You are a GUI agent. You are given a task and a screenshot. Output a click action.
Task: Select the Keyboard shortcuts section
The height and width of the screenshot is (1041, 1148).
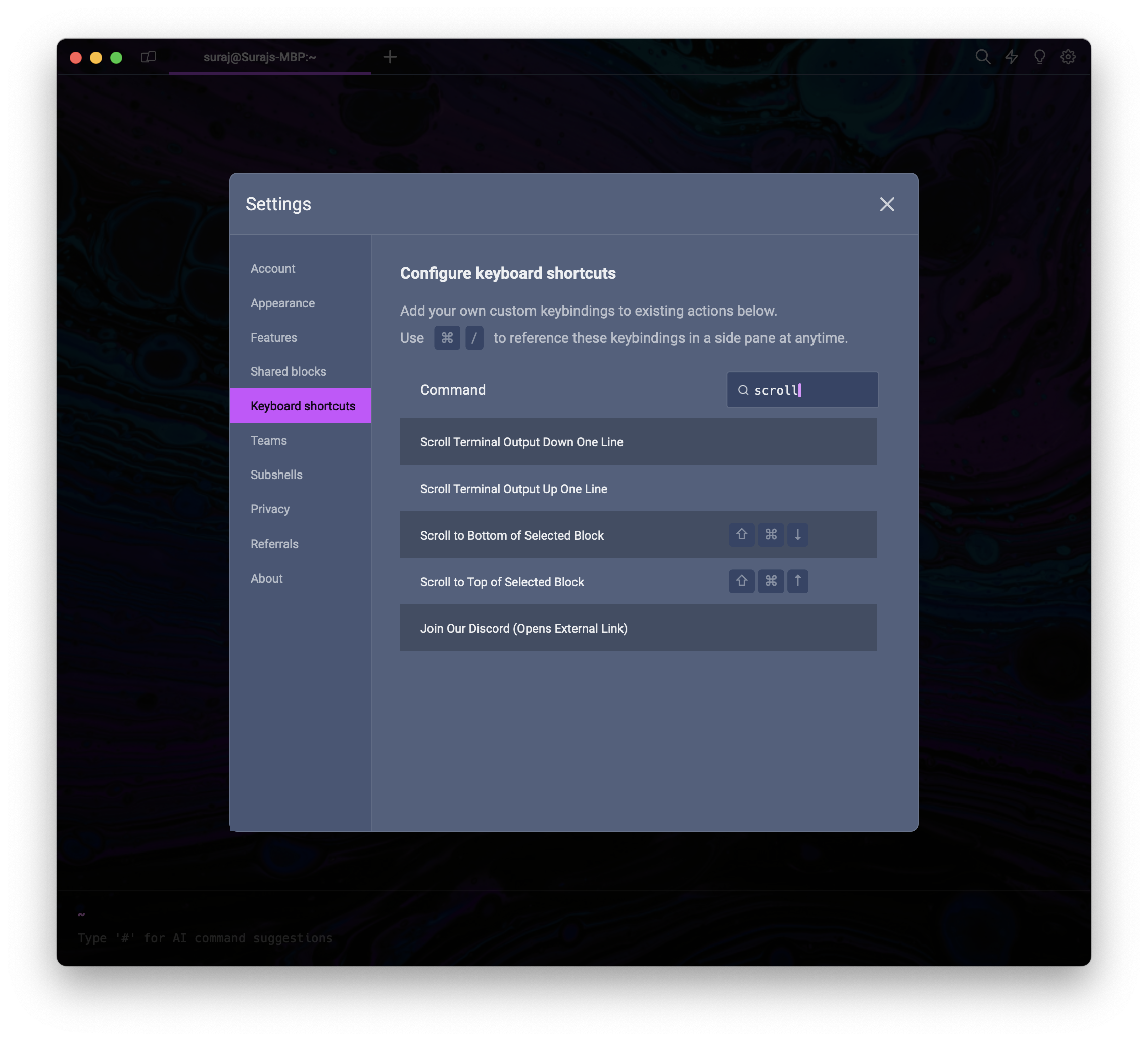(300, 405)
